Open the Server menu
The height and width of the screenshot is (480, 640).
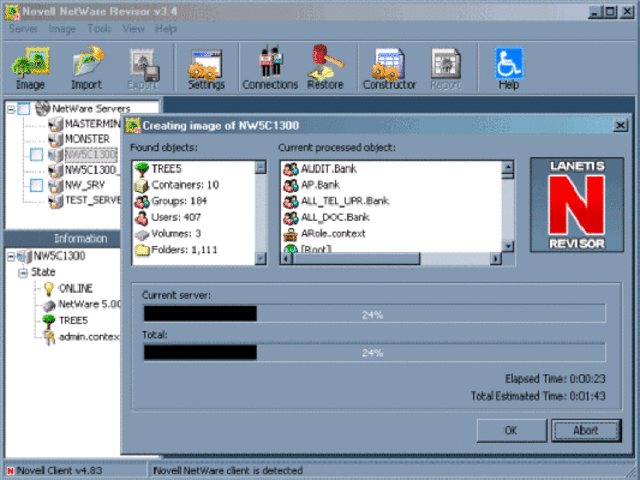(23, 29)
